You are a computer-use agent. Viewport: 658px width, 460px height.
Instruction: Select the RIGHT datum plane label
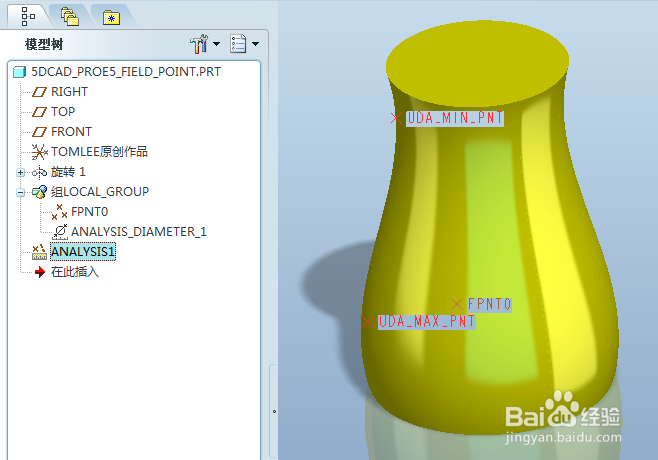[x=69, y=91]
